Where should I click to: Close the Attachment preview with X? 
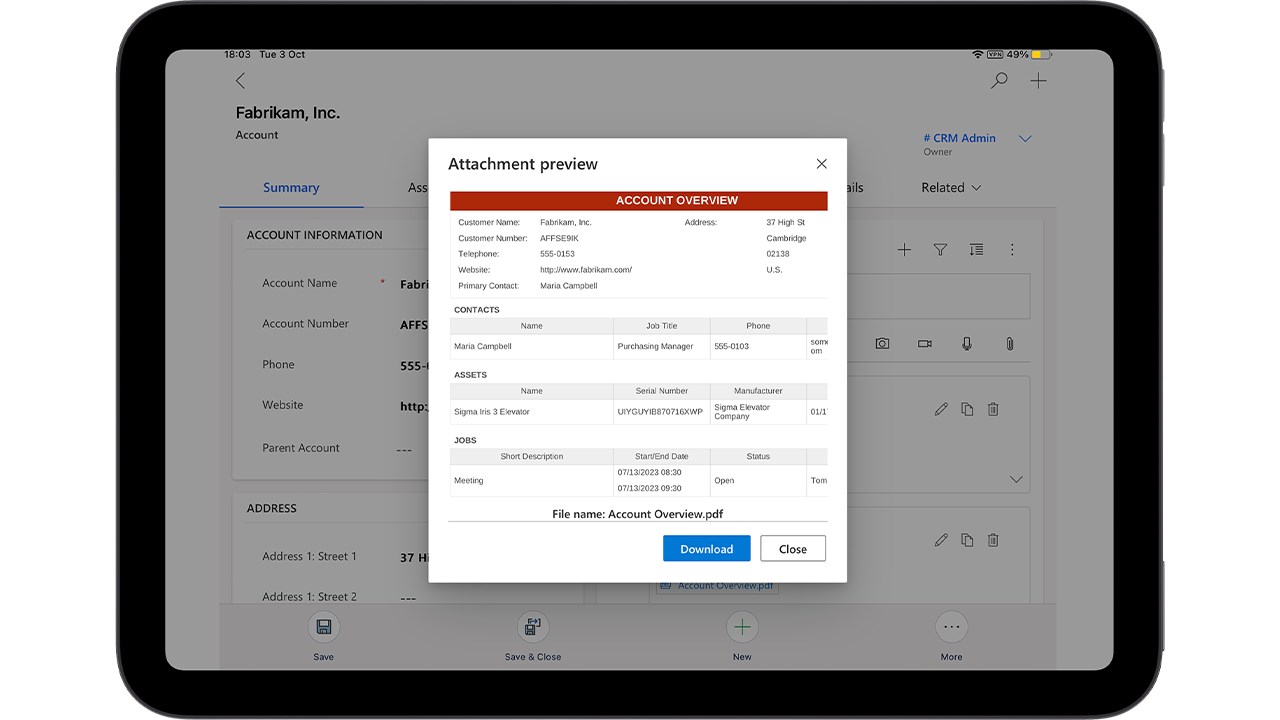tap(822, 164)
